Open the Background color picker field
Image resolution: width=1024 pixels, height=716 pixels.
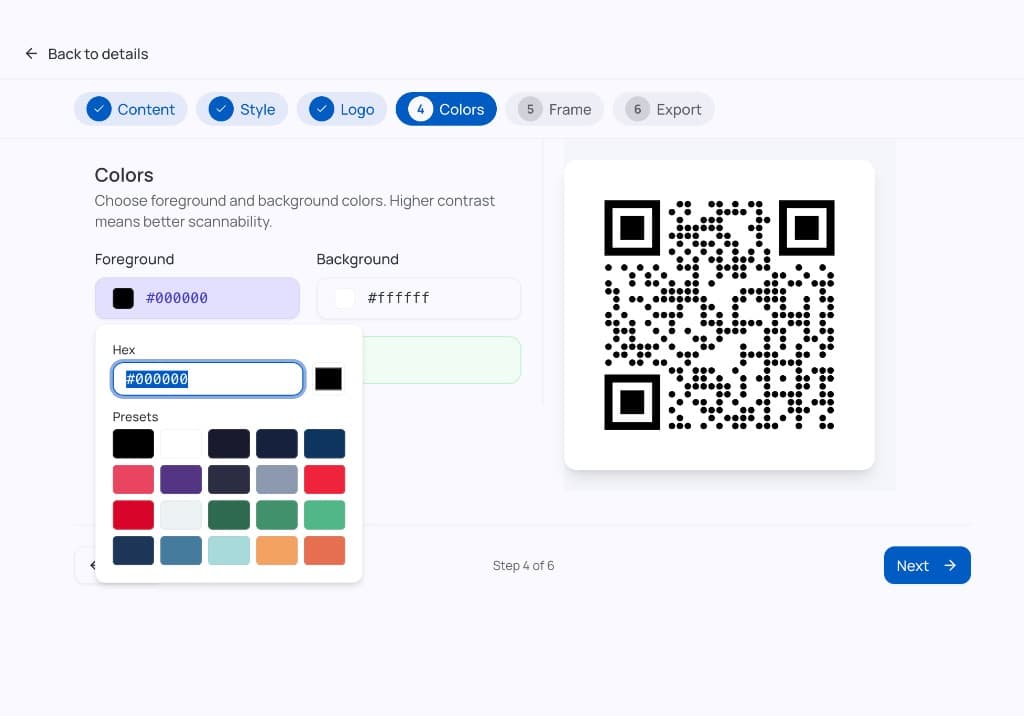418,297
